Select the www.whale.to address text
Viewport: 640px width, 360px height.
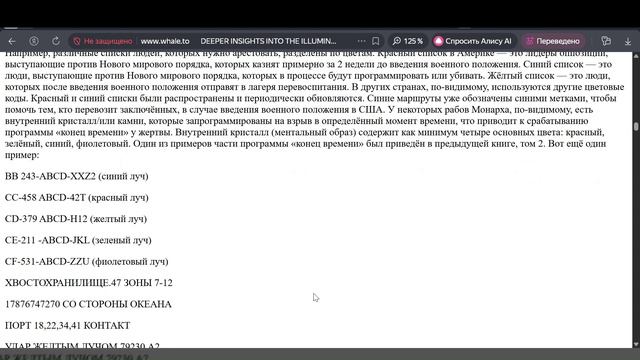(165, 41)
